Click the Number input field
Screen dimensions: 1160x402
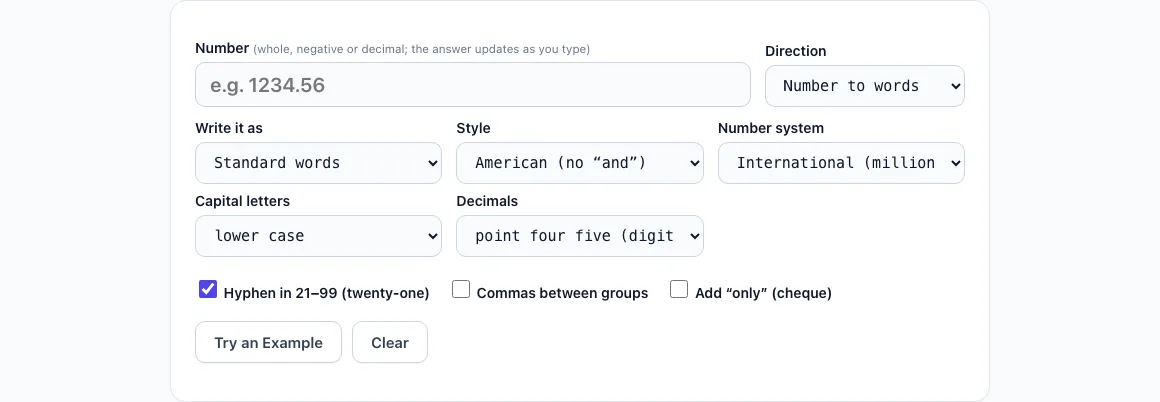473,84
